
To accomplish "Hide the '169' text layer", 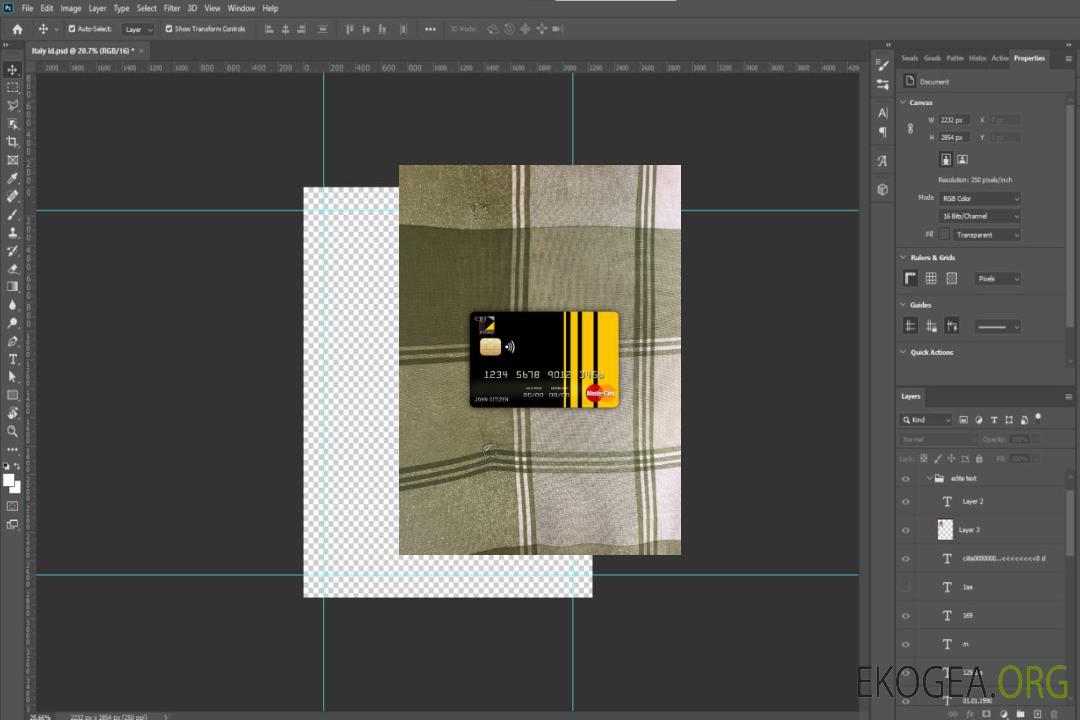I will pos(906,617).
